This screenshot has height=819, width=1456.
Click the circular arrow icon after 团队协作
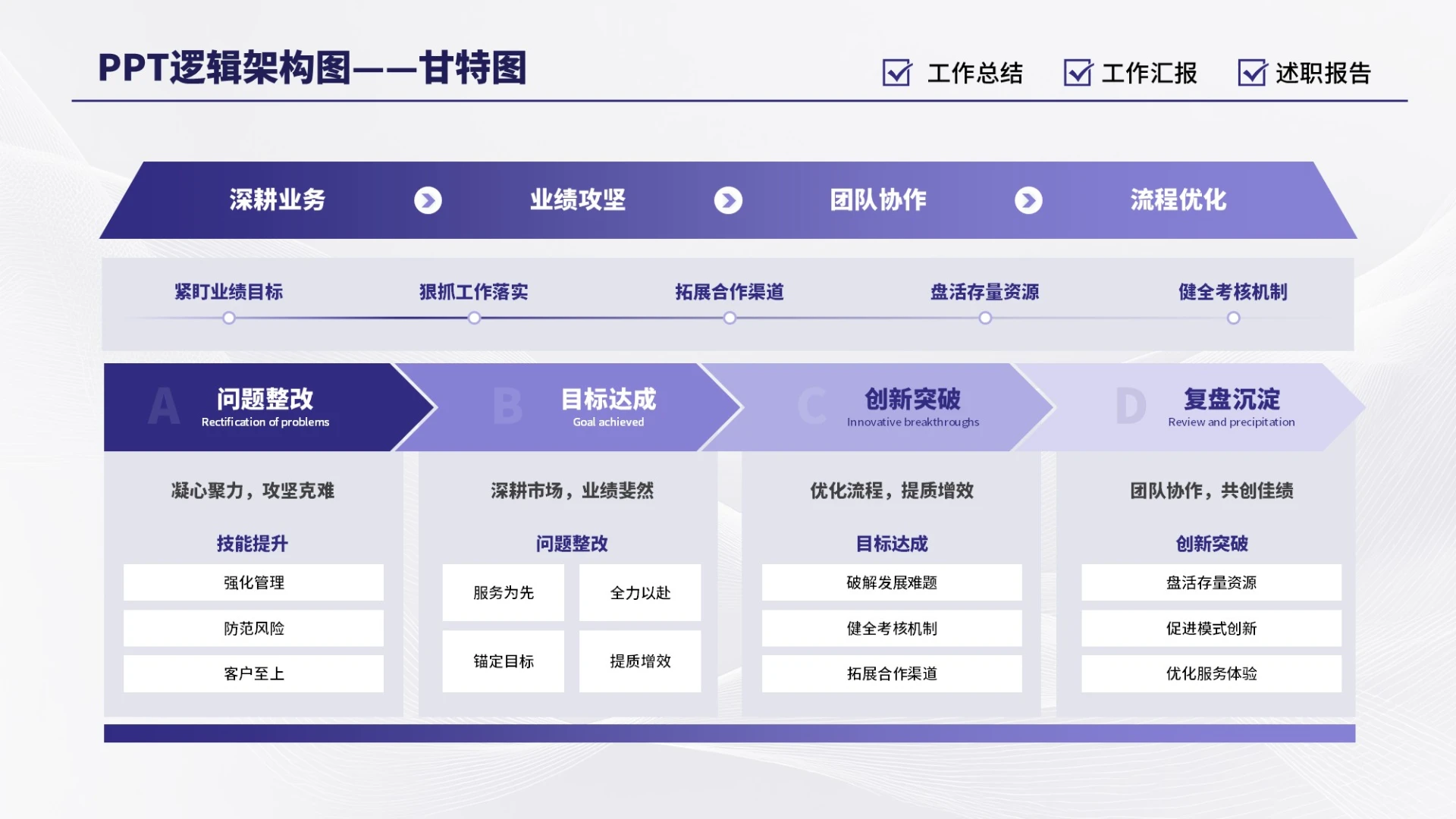pyautogui.click(x=1028, y=200)
